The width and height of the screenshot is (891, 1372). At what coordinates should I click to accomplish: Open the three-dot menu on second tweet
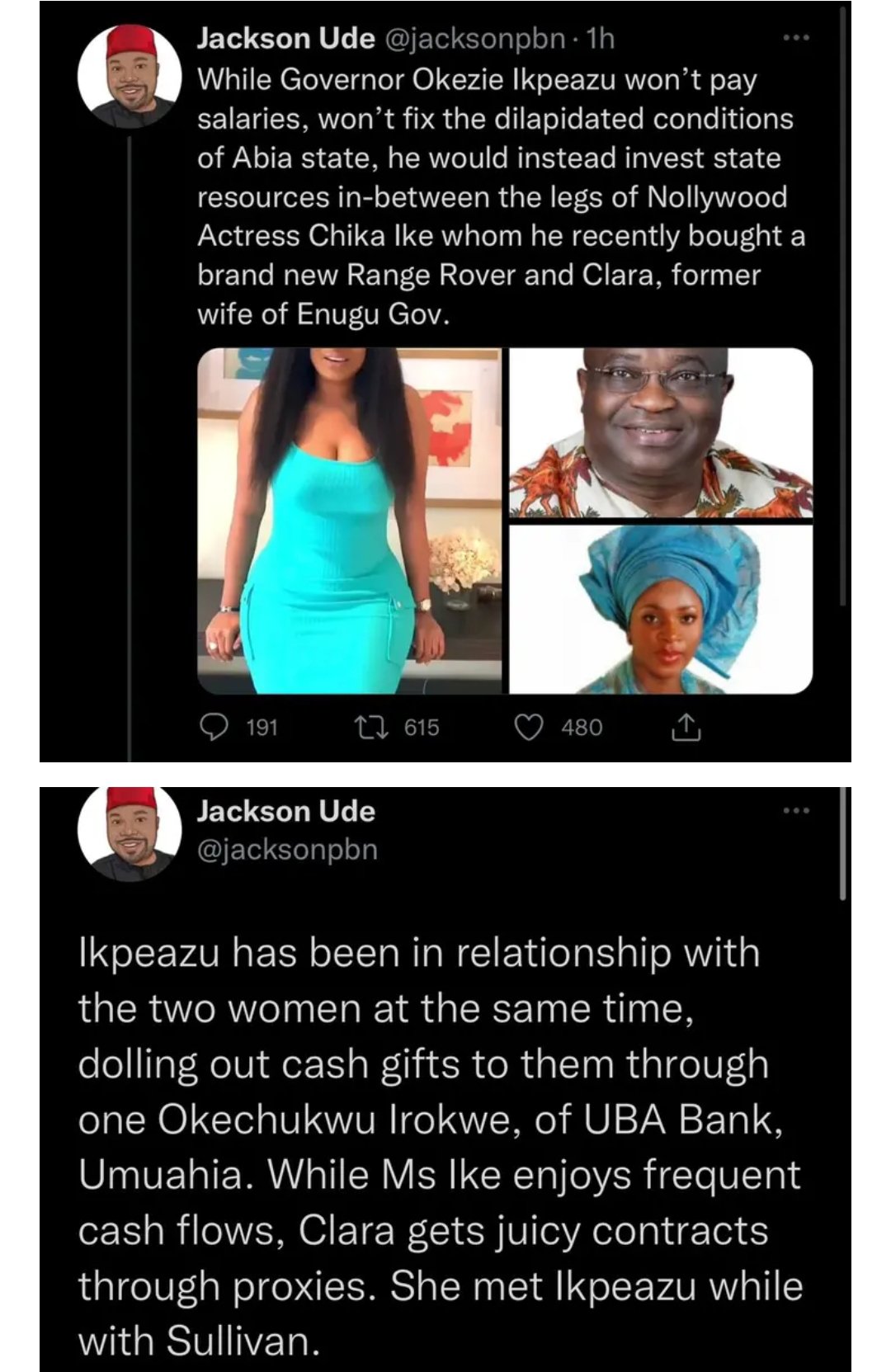pos(796,811)
